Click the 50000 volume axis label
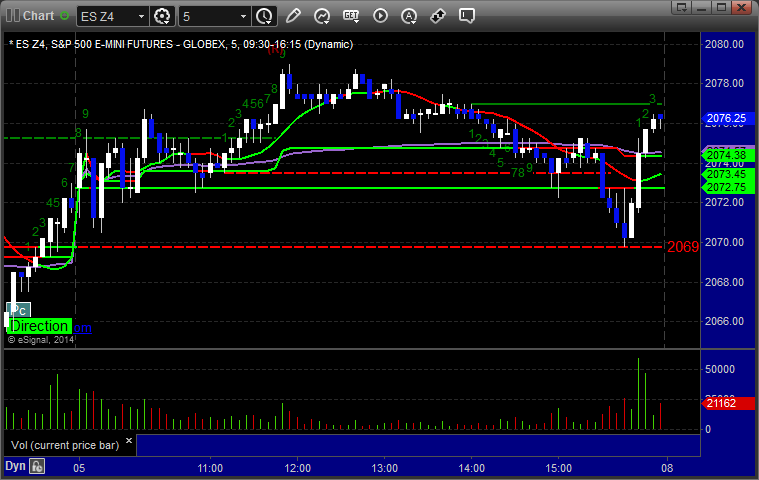This screenshot has height=480, width=759. point(720,369)
